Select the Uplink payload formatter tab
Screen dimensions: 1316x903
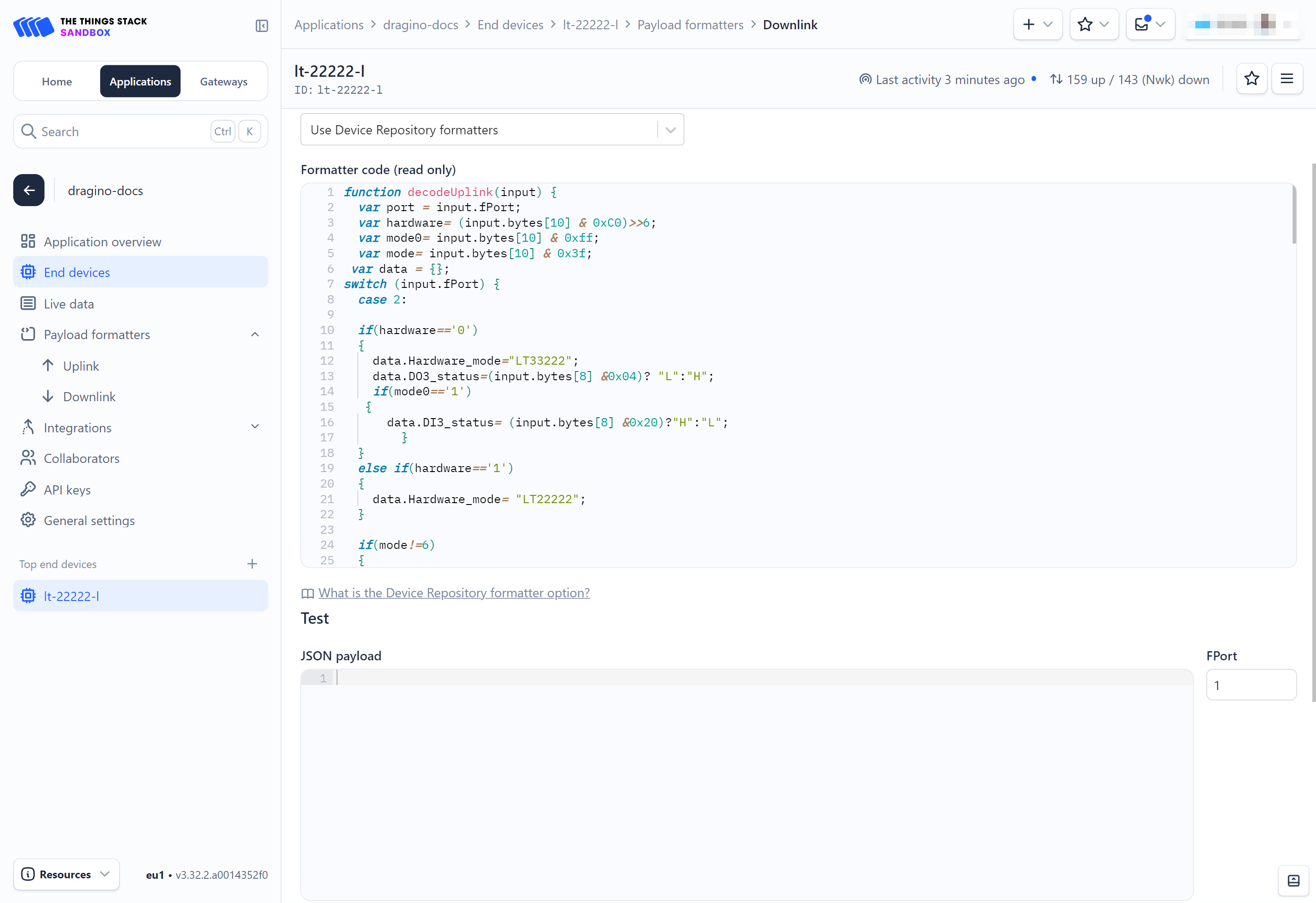click(81, 365)
